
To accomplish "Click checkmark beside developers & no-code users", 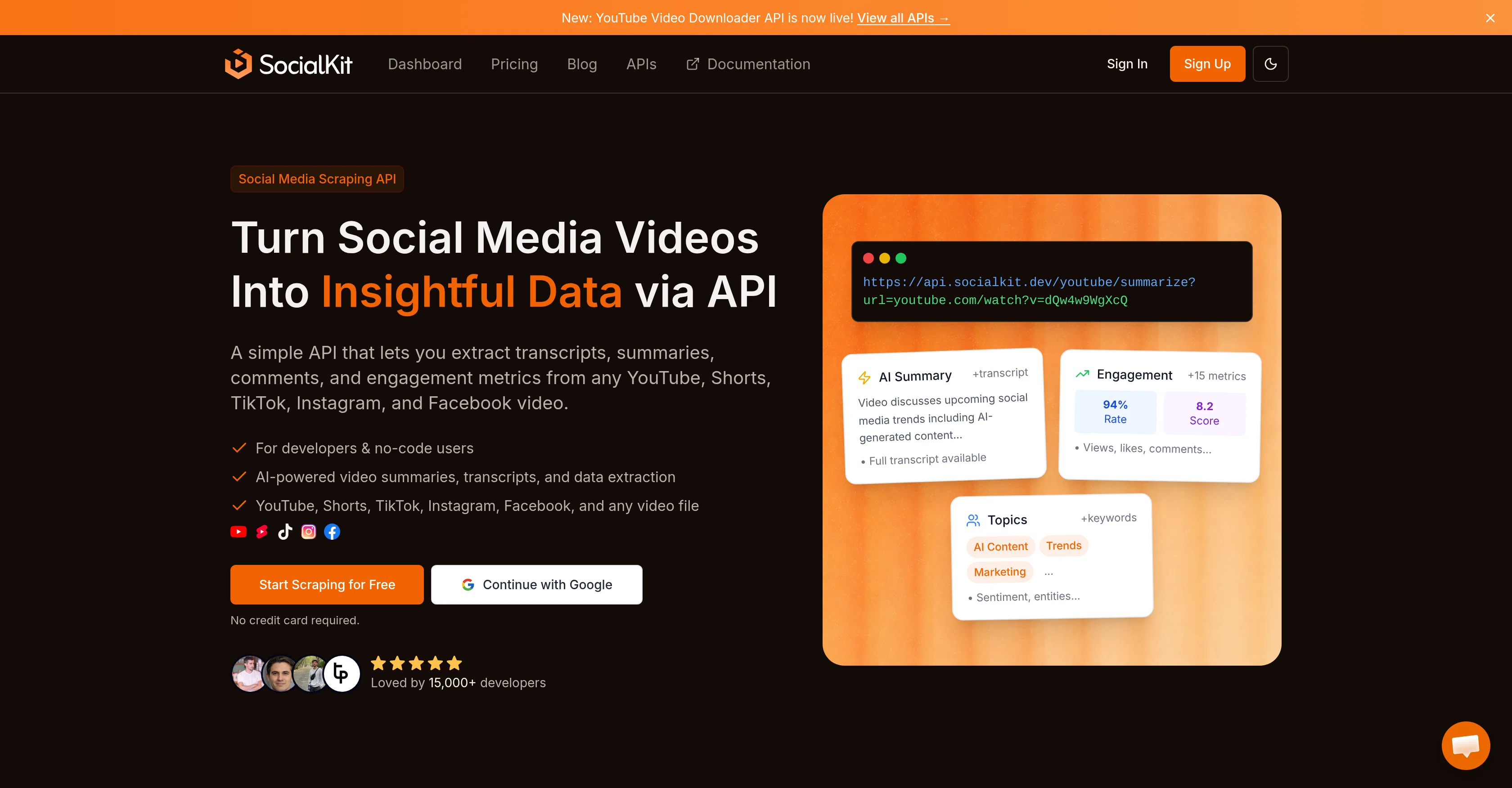I will coord(239,448).
